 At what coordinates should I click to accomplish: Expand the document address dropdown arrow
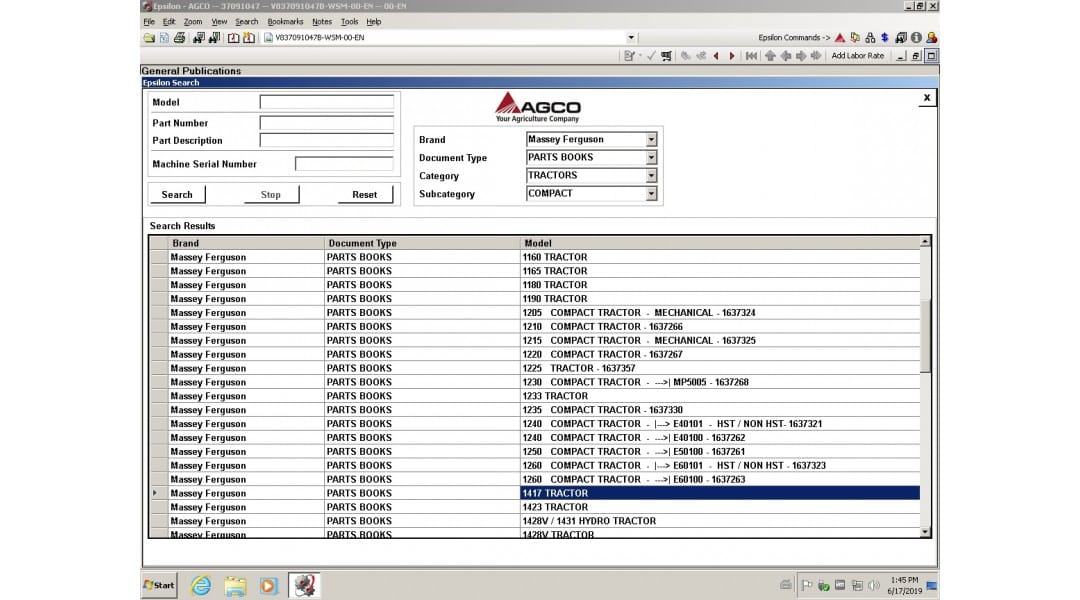click(x=631, y=38)
